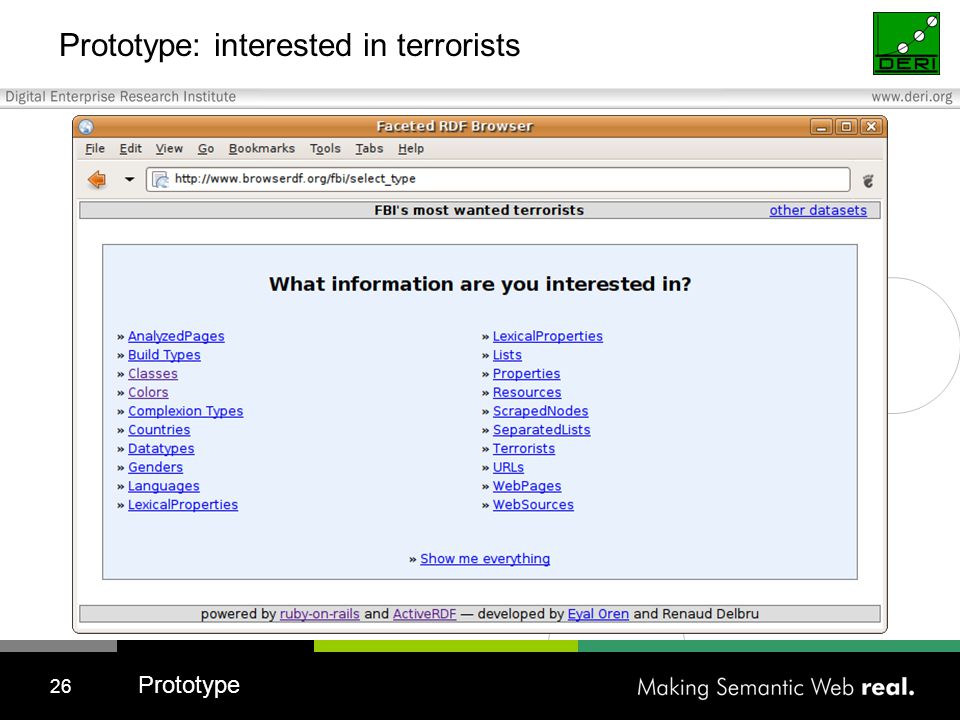Screen dimensions: 960x720
Task: Click the orange back arrow button
Action: [97, 179]
